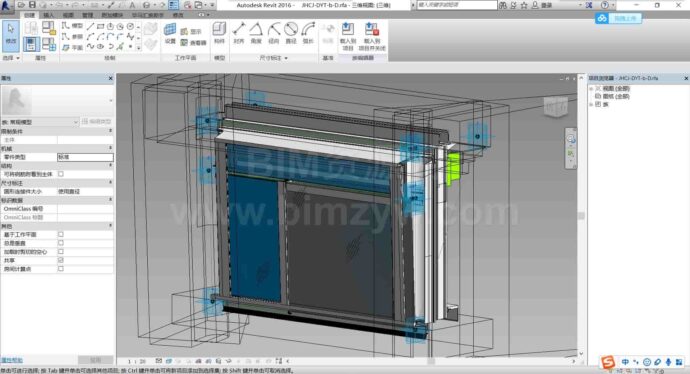
Task: Select the Modify arrow tool
Action: coord(11,34)
